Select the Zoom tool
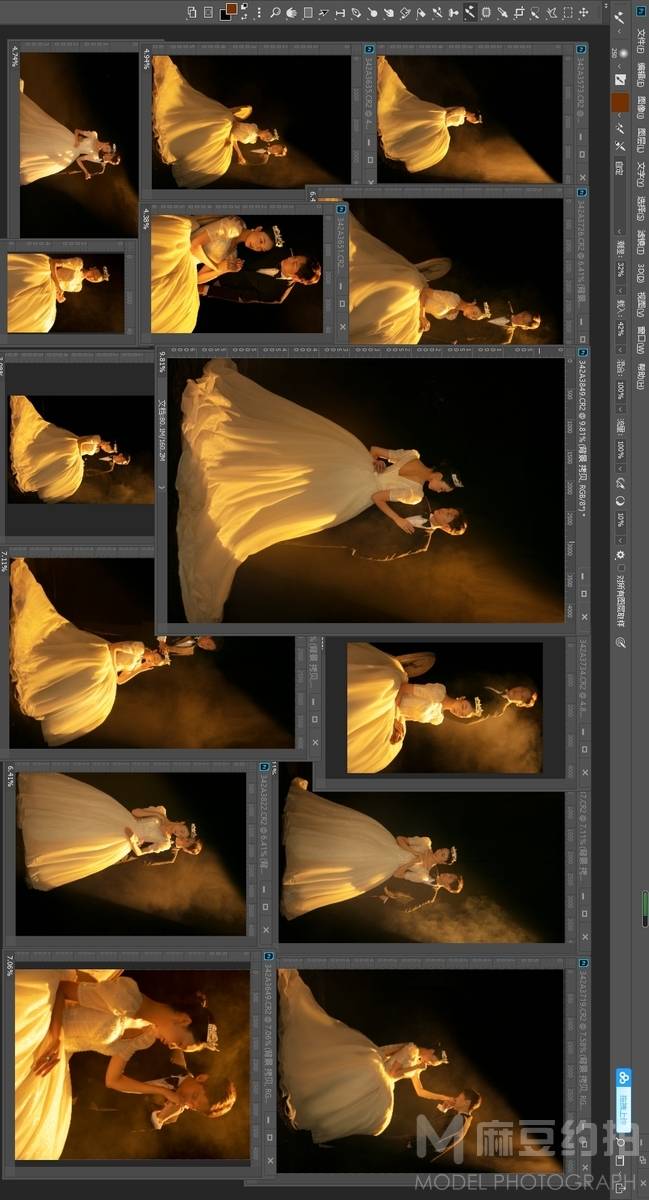 point(275,13)
